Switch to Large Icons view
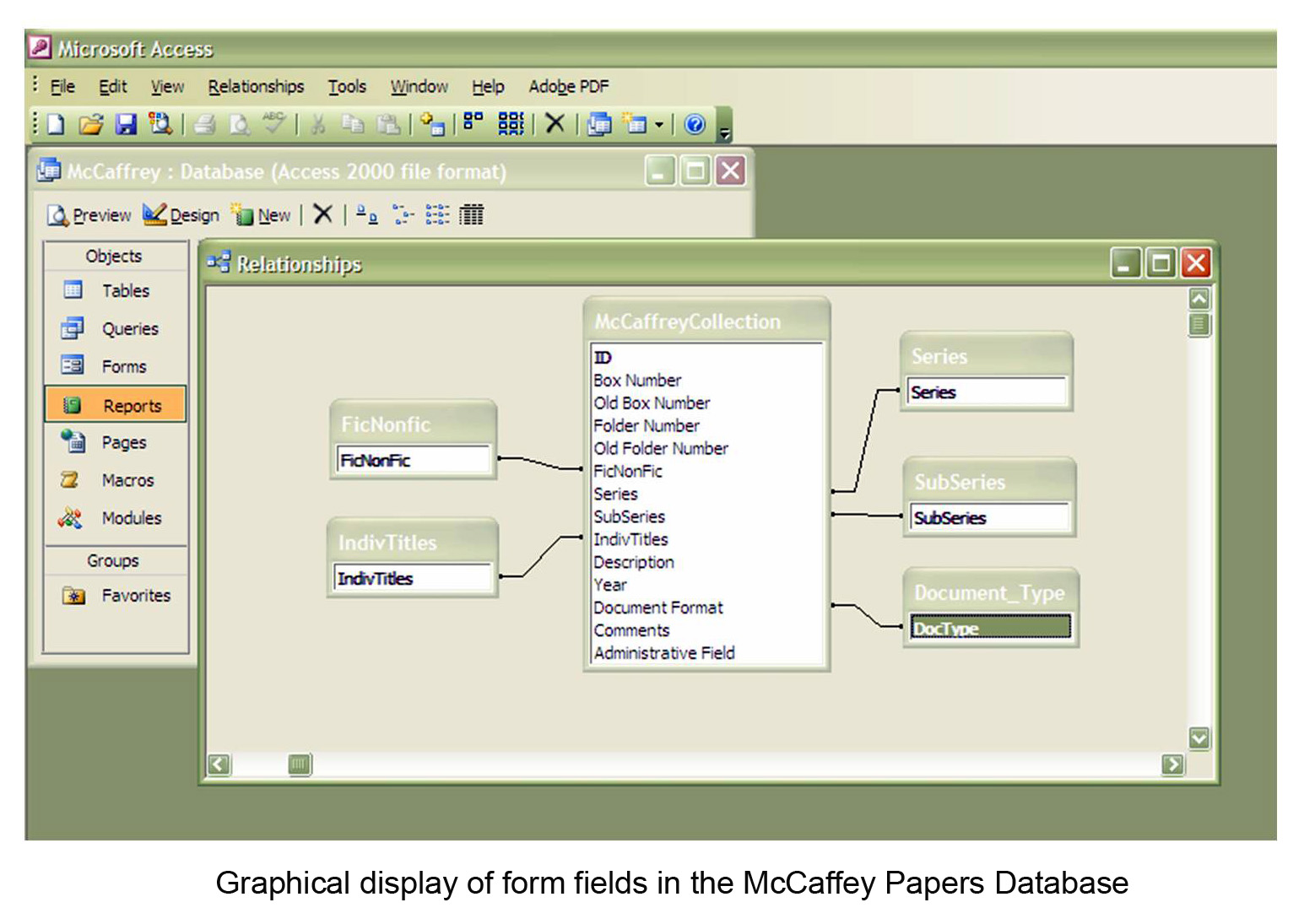This screenshot has width=1304, height=924. [366, 214]
